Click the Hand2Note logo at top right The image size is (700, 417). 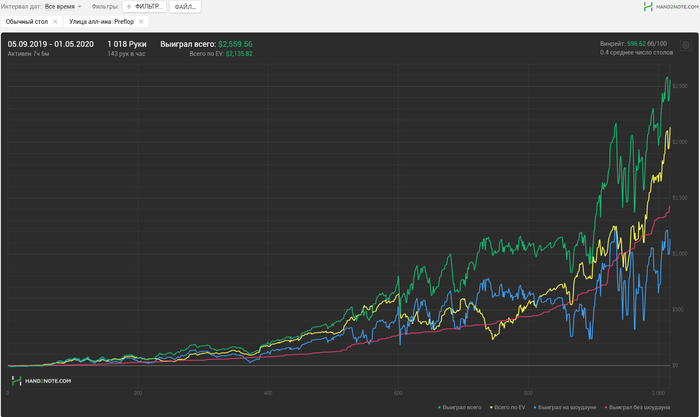tap(671, 7)
